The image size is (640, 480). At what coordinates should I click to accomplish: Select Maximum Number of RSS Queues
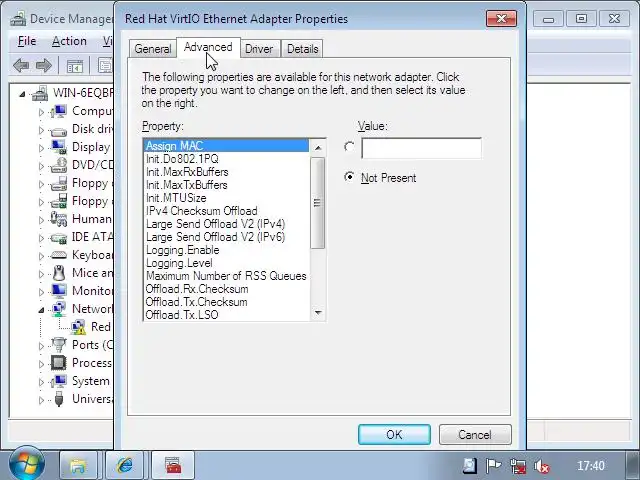tap(226, 276)
